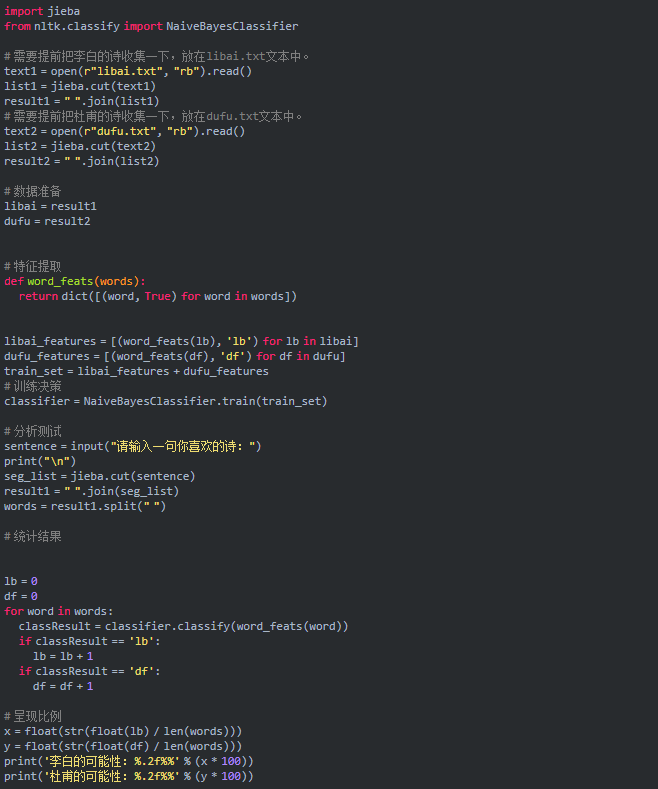
Task: Place cursor on the "# 统计结果" comment
Action: pyautogui.click(x=33, y=536)
